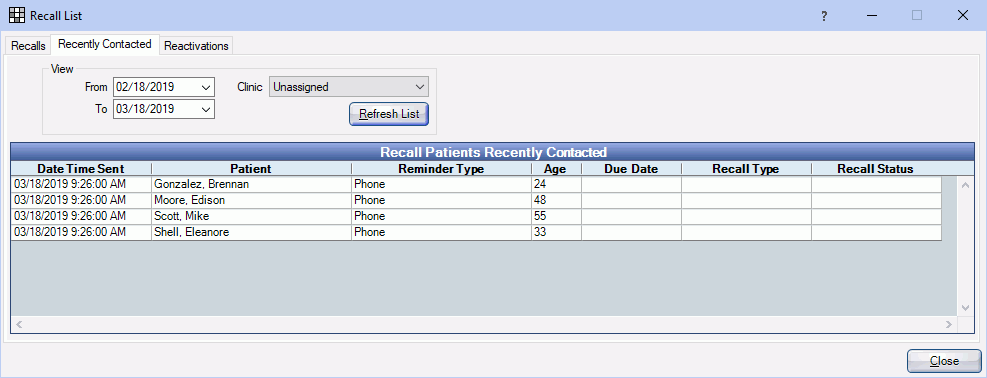Click the date sent cell for Shell, Eleanore
This screenshot has width=987, height=378.
click(x=81, y=232)
